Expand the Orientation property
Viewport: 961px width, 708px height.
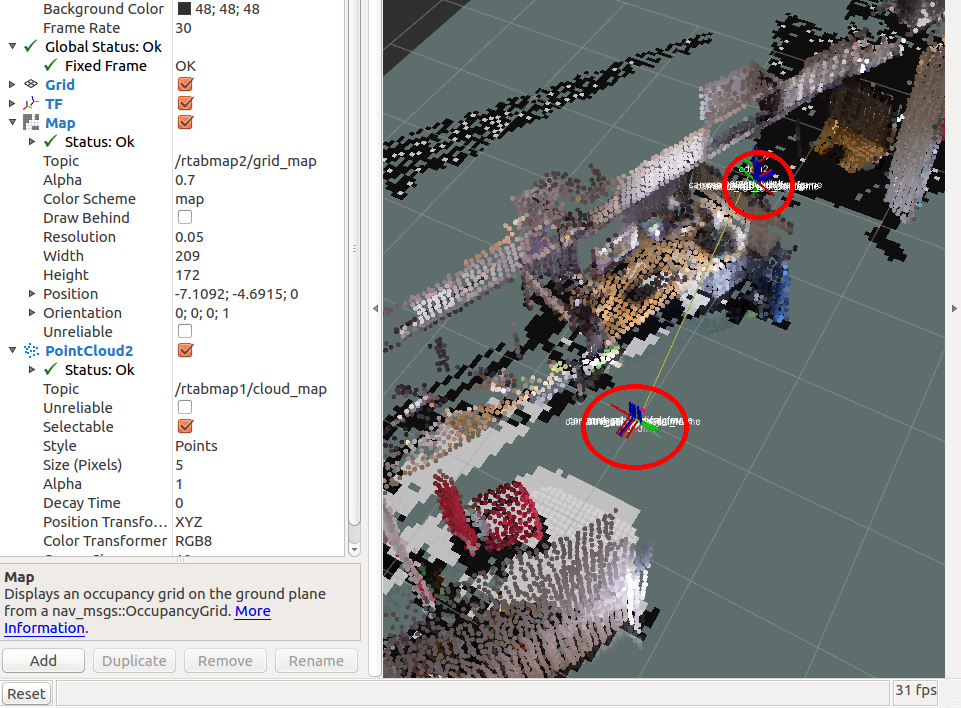click(x=32, y=313)
